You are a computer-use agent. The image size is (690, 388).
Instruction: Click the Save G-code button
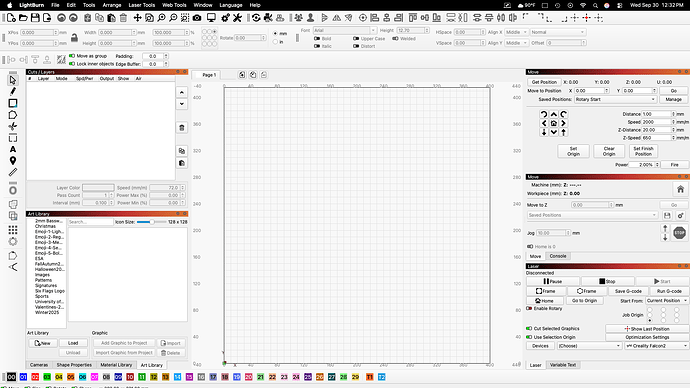628,291
